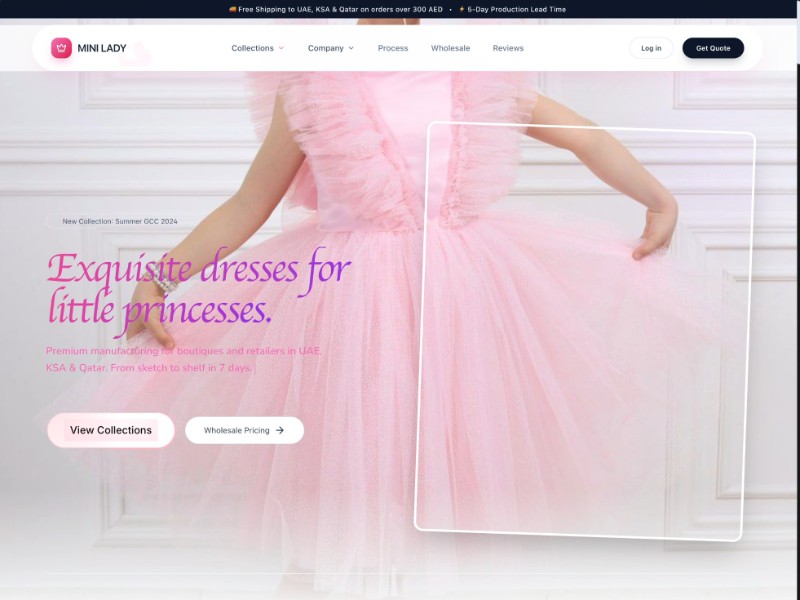Navigate to the Wholesale page
Viewport: 800px width, 600px height.
pos(451,48)
